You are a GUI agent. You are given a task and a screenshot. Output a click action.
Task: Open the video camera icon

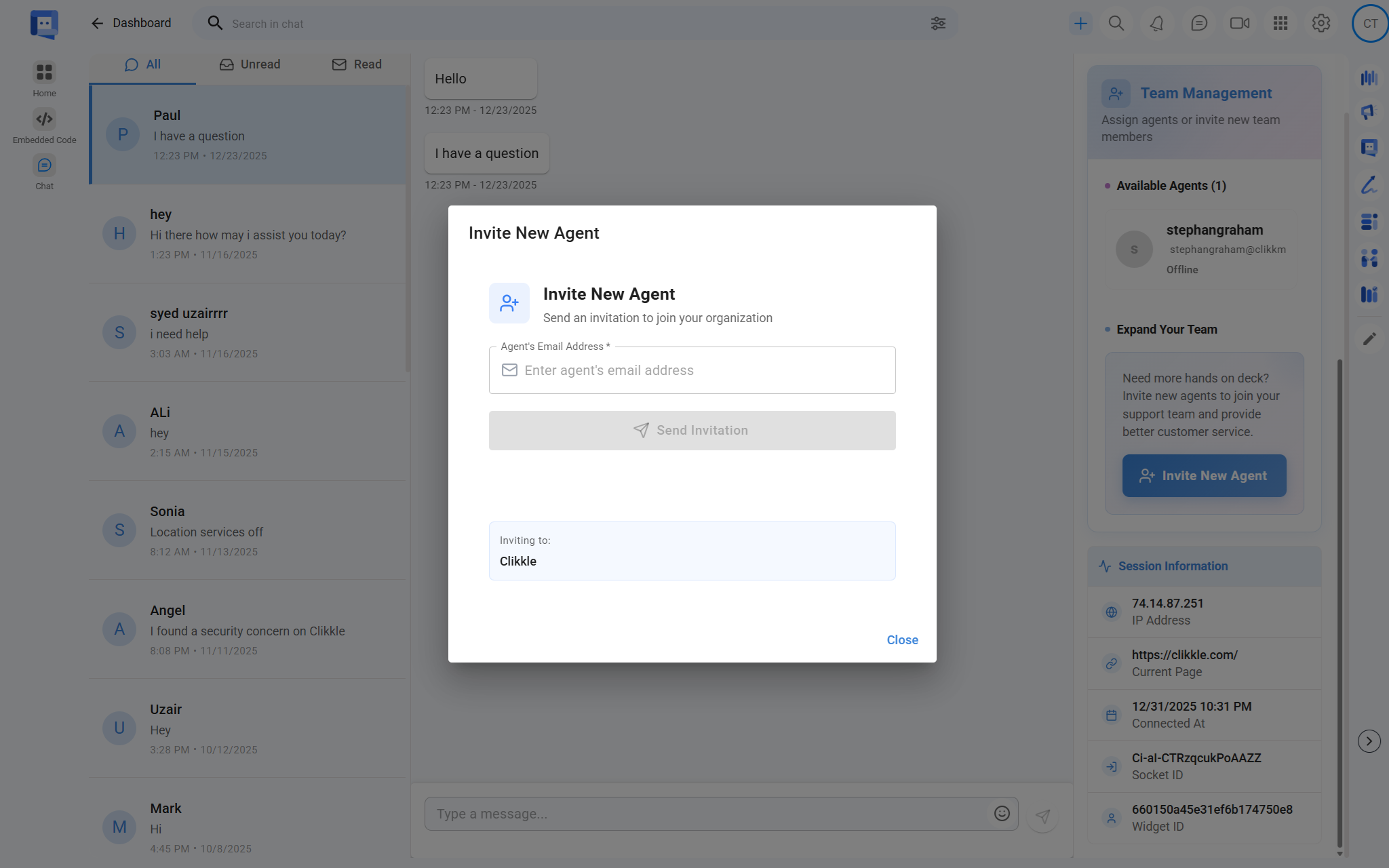tap(1239, 24)
